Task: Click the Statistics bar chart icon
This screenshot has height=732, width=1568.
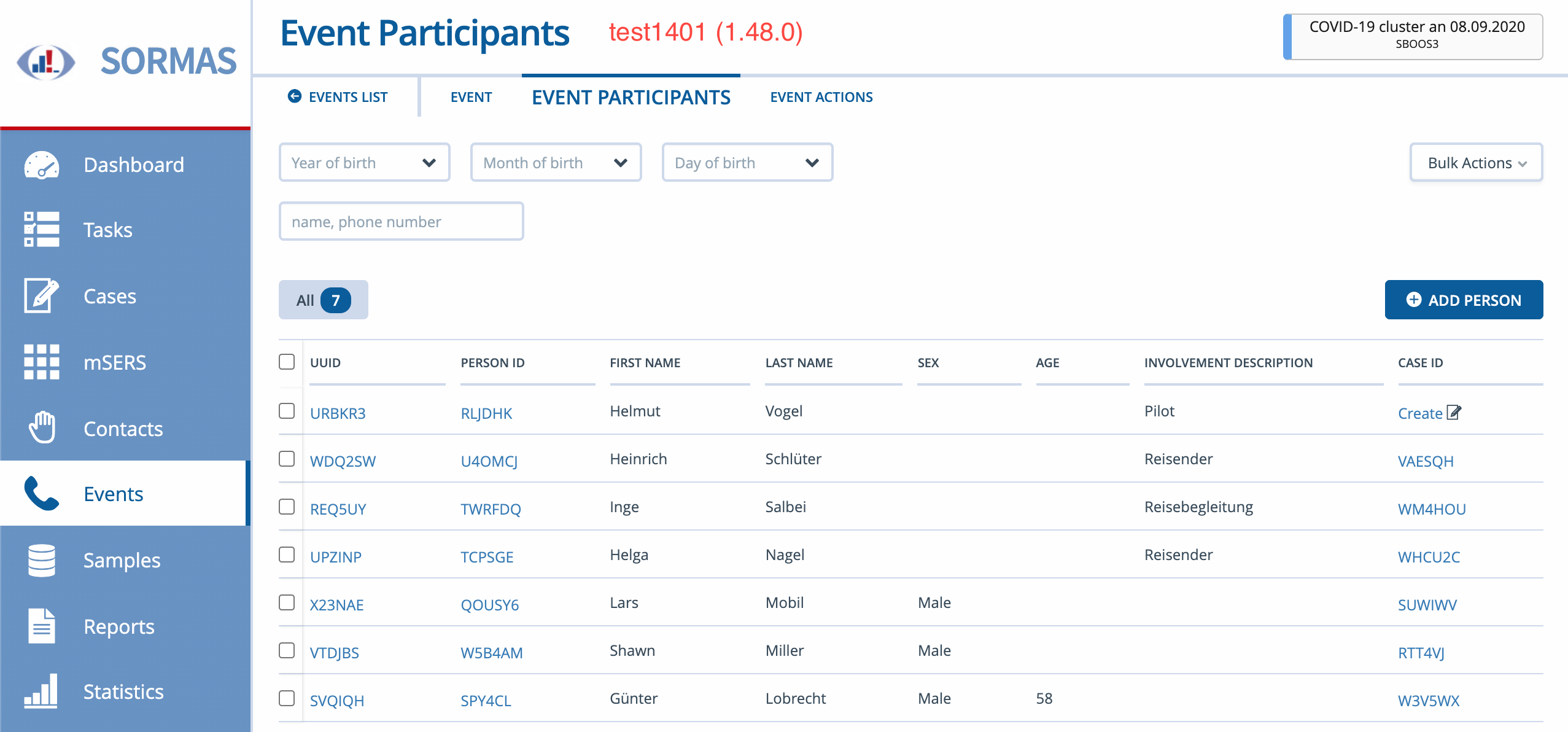Action: click(x=41, y=691)
